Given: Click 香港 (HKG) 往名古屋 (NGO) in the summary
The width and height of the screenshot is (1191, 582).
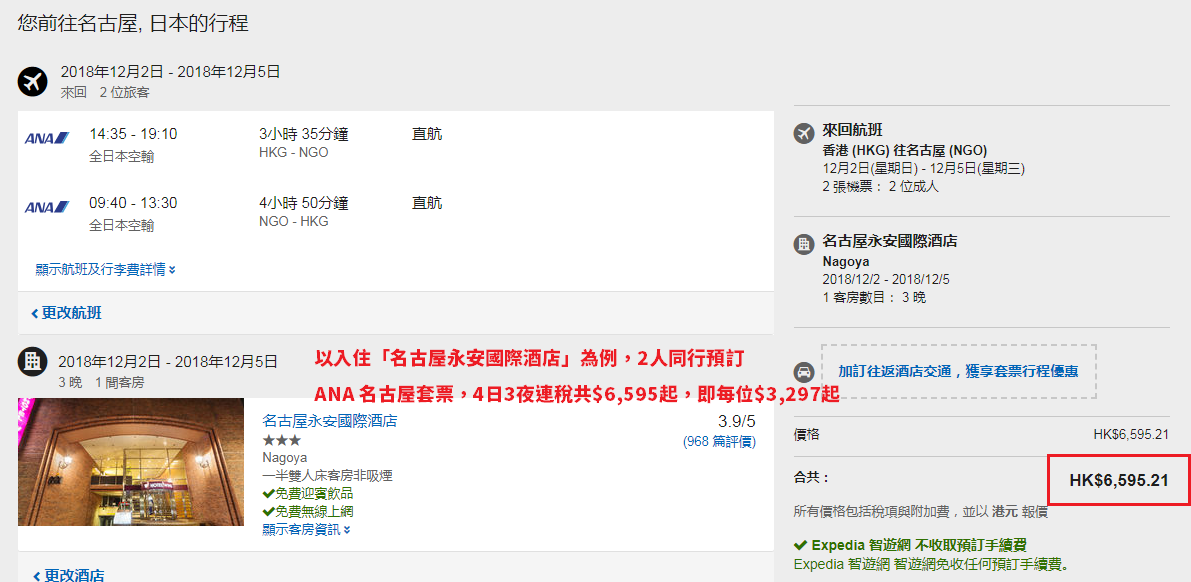Looking at the screenshot, I should click(905, 150).
